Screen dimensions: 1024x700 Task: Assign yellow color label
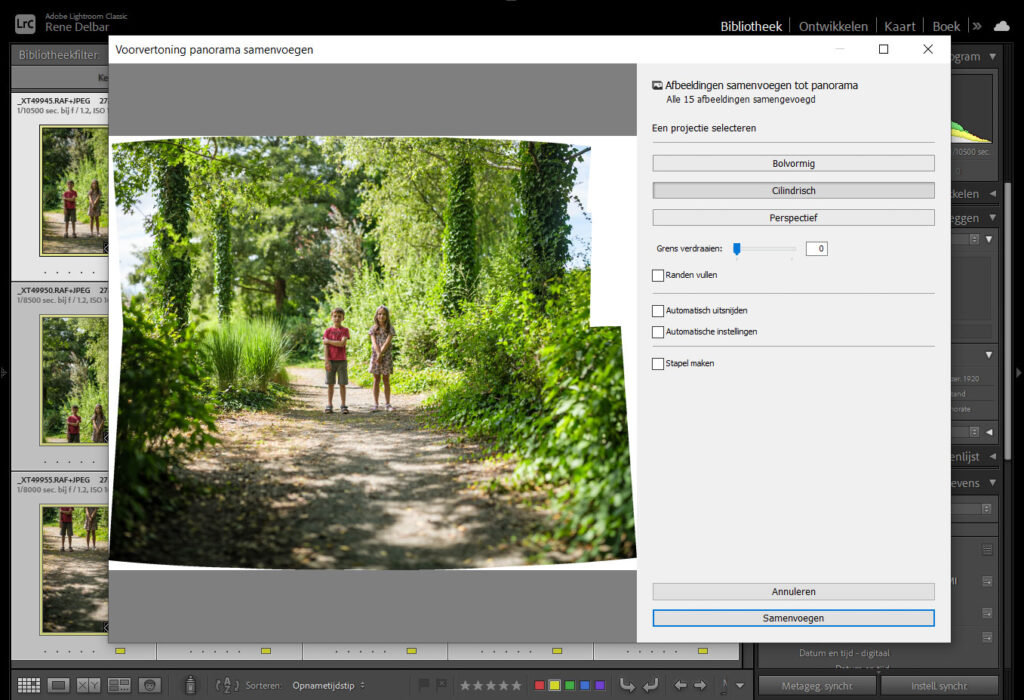(x=554, y=685)
